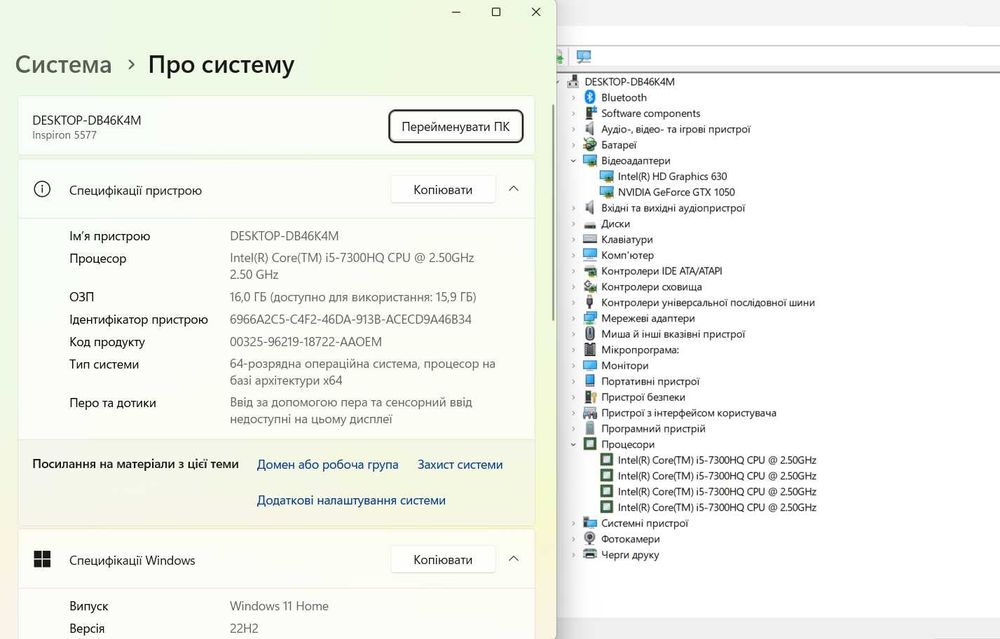Click device ID value 6966A2C5-C4F2-46DA-913B-ACECD9A46B34
The width and height of the screenshot is (1000, 639).
pos(350,320)
